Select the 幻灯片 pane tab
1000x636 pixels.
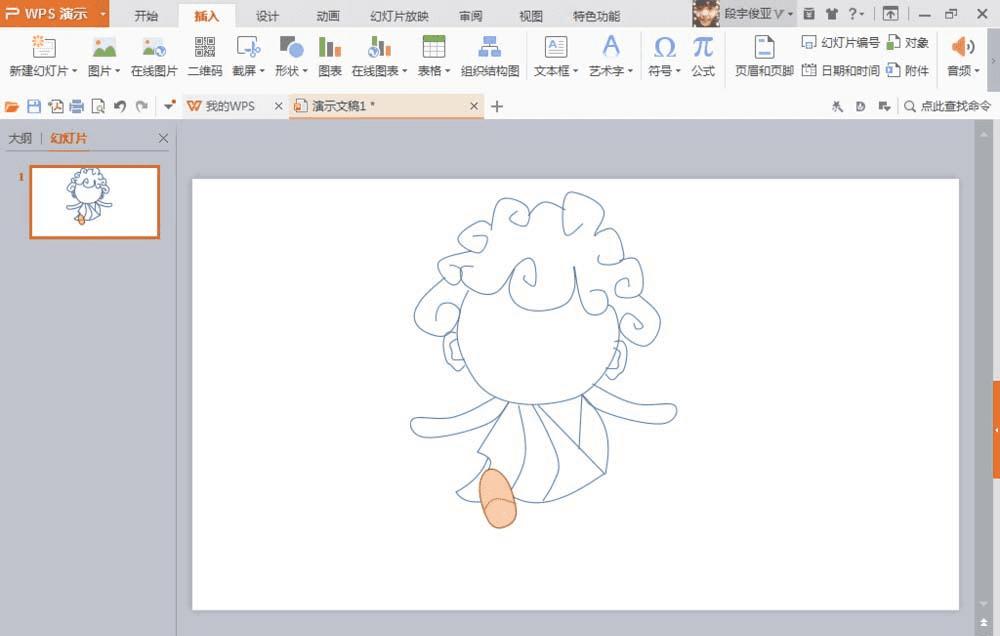point(69,138)
